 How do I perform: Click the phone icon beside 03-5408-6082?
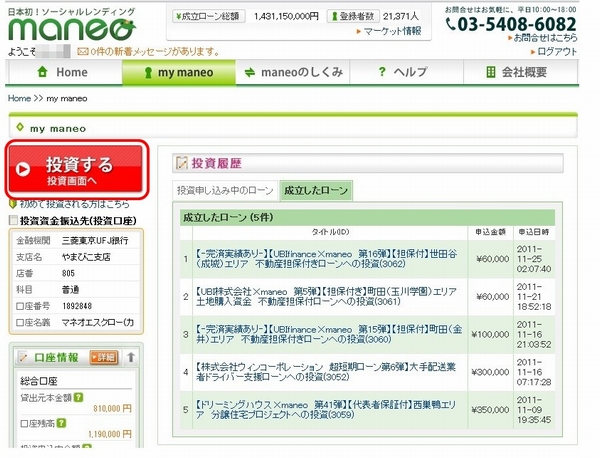point(451,25)
